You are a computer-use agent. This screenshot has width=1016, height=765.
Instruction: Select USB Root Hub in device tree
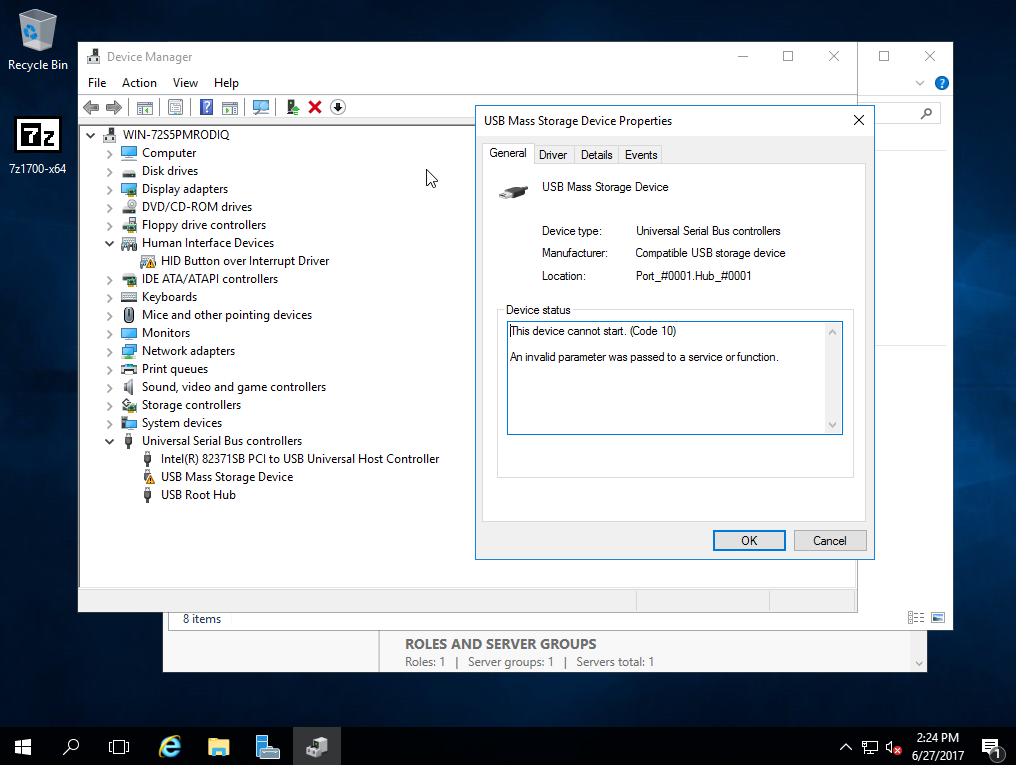pos(198,495)
